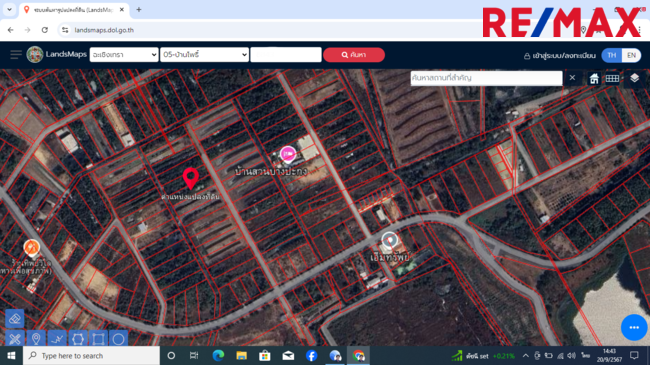Screen dimensions: 650x365
Task: Click the red search button
Action: [x=354, y=55]
